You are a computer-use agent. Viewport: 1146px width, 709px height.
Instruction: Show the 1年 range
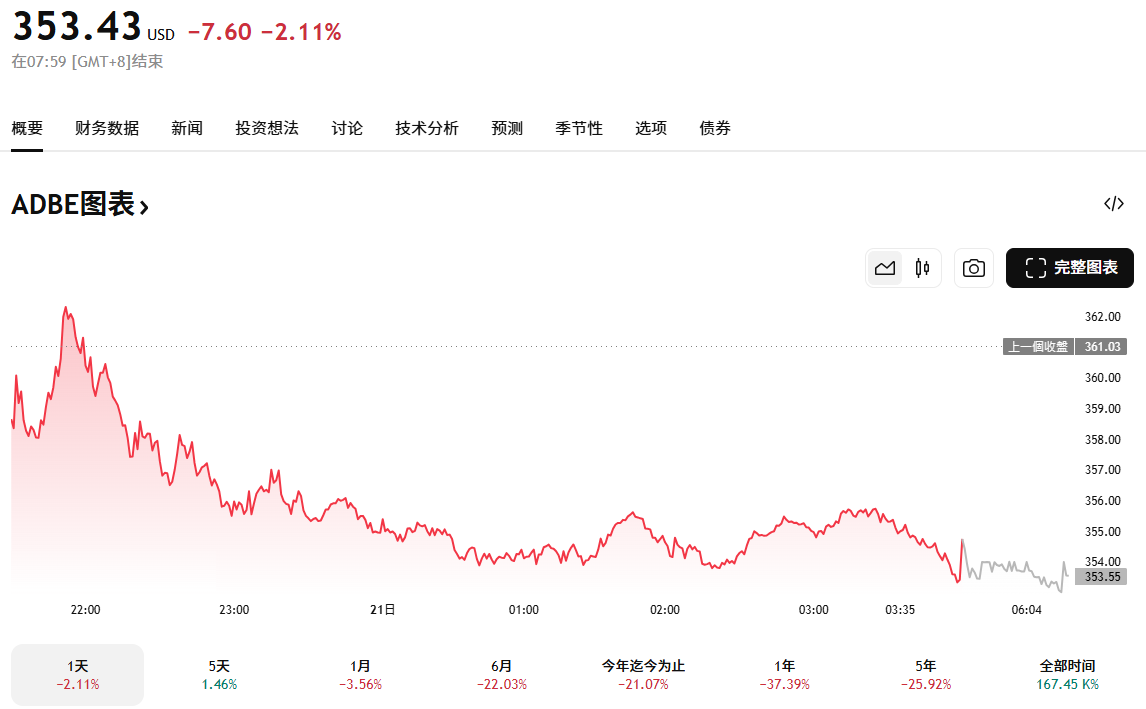pyautogui.click(x=785, y=675)
